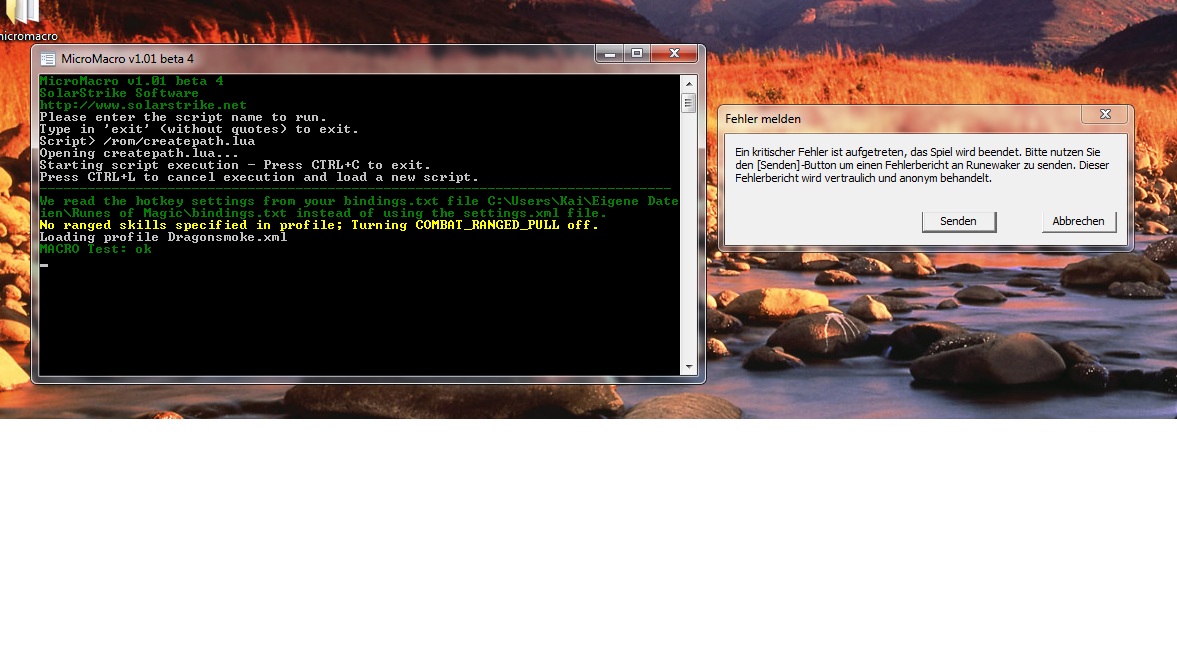Click the empty console scrollbar track
Viewport: 1177px width, 648px height.
coord(688,240)
